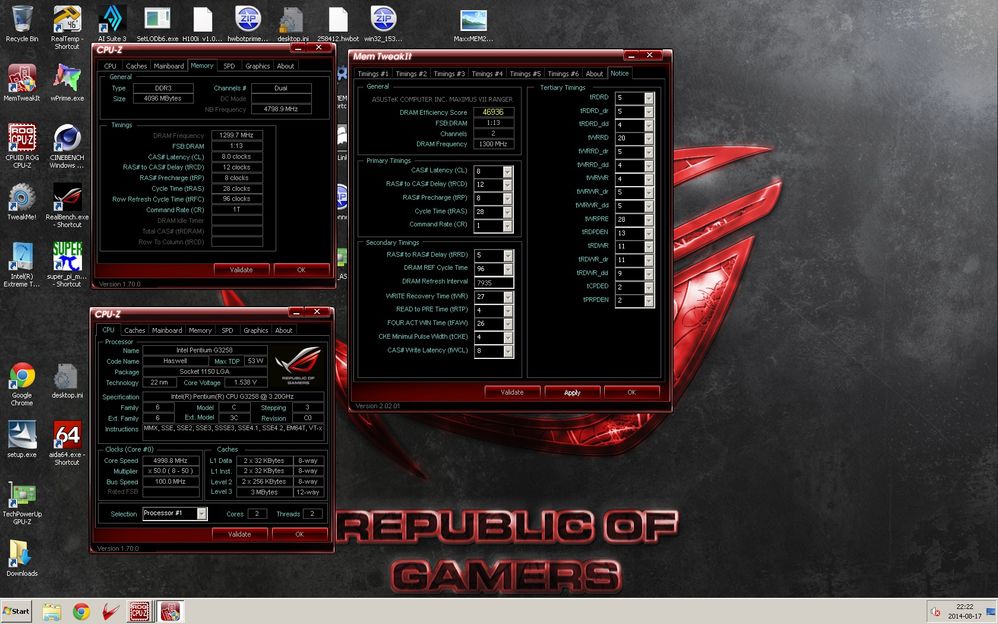The height and width of the screenshot is (624, 998).
Task: Open the Downloads folder desktop icon
Action: click(22, 558)
